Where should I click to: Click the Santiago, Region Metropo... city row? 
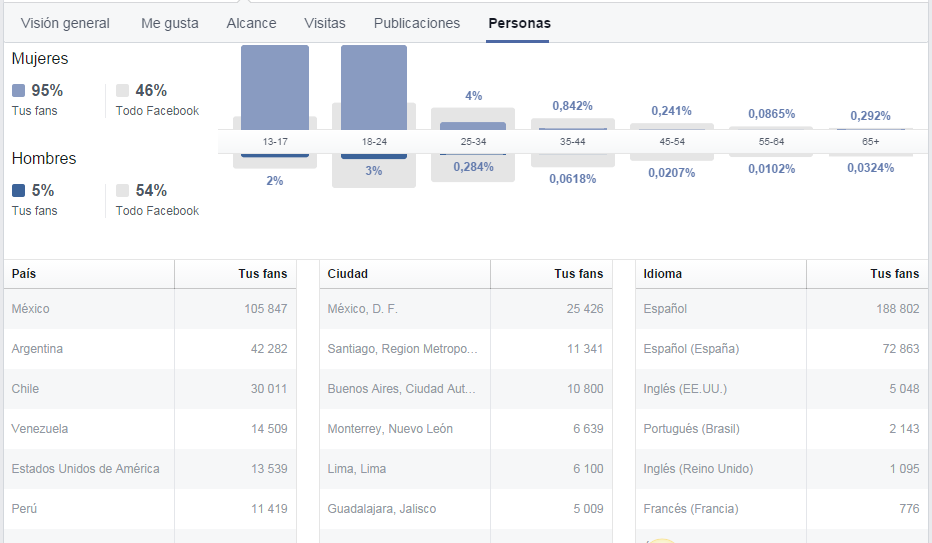click(x=466, y=349)
